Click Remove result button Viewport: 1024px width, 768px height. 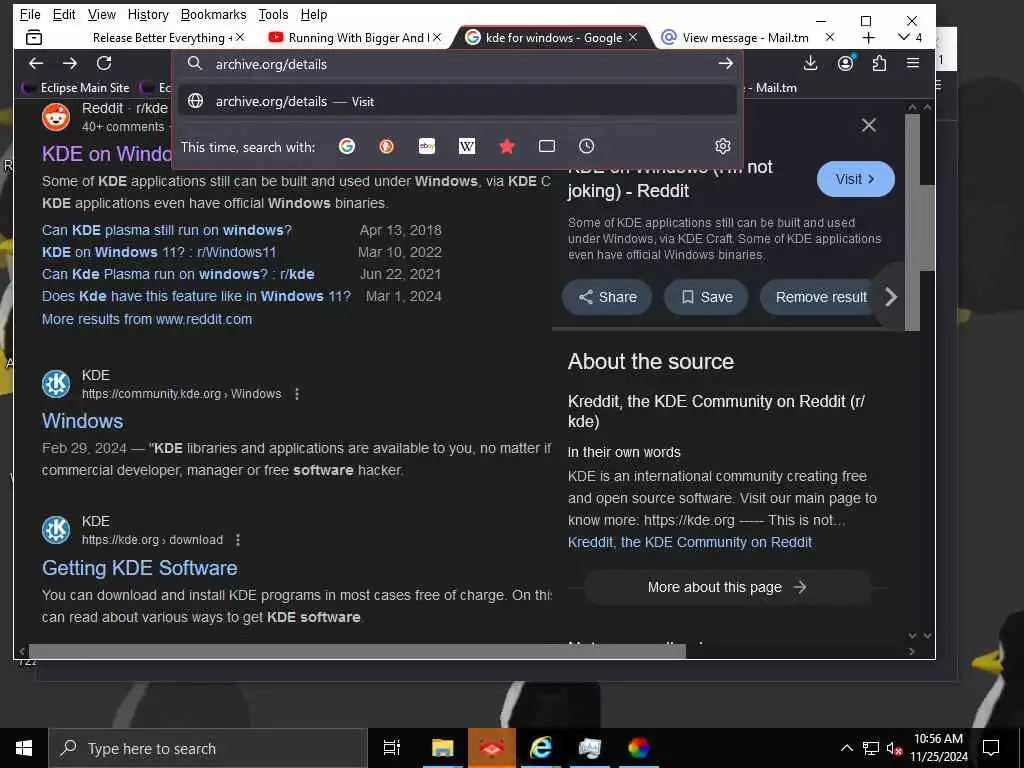pyautogui.click(x=821, y=297)
